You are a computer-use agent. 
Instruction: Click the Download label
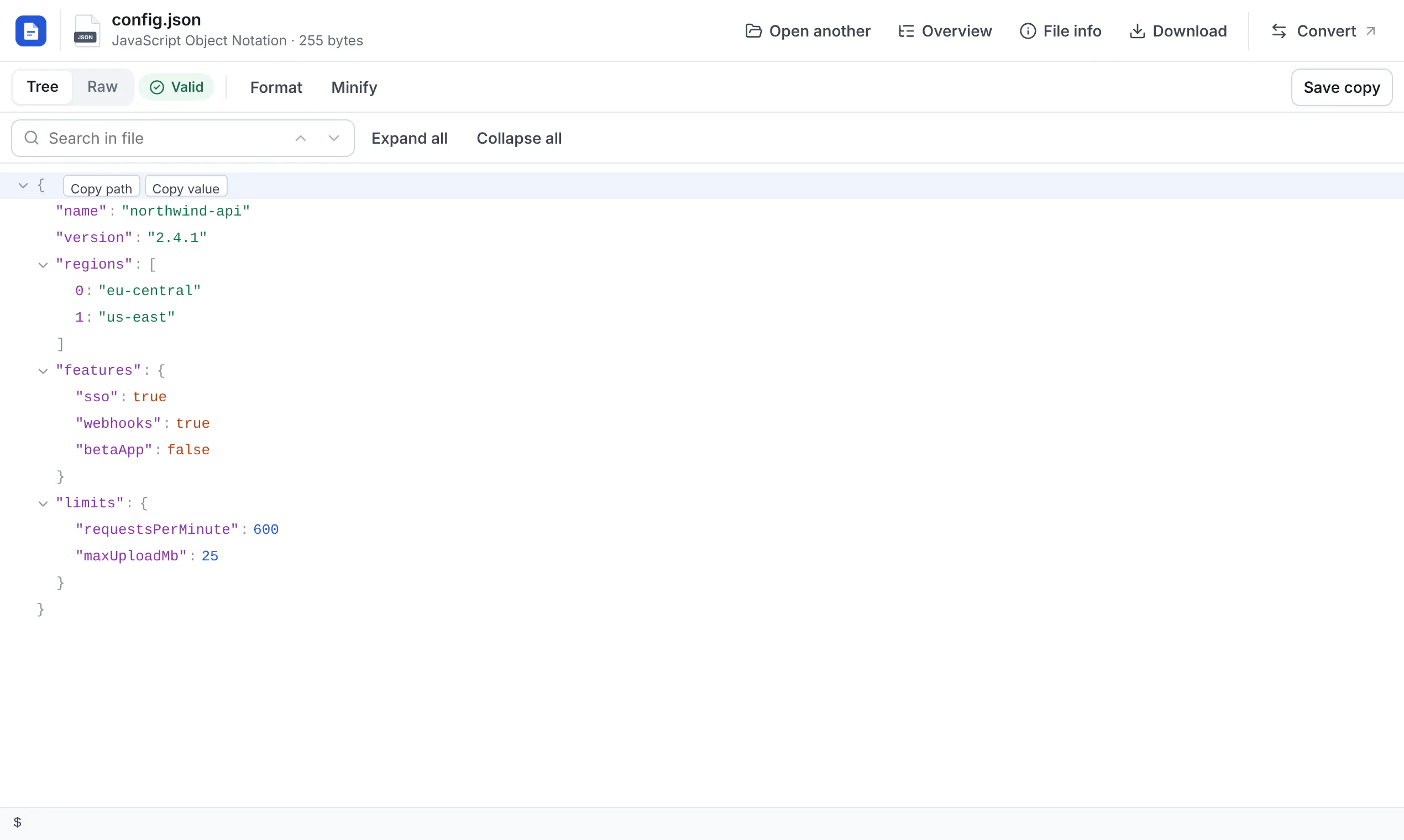pyautogui.click(x=1190, y=30)
